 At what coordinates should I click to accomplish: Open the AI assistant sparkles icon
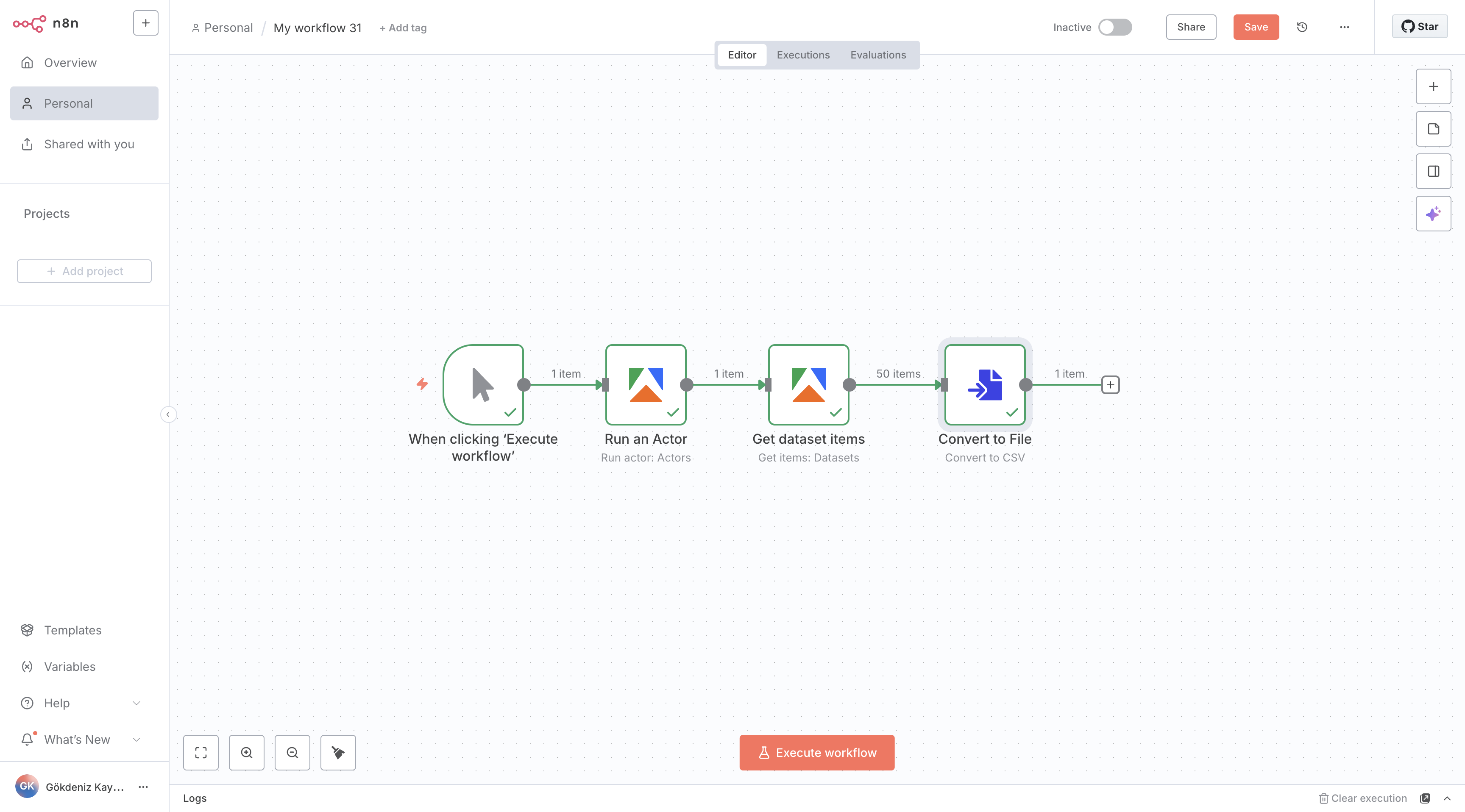[x=1433, y=213]
